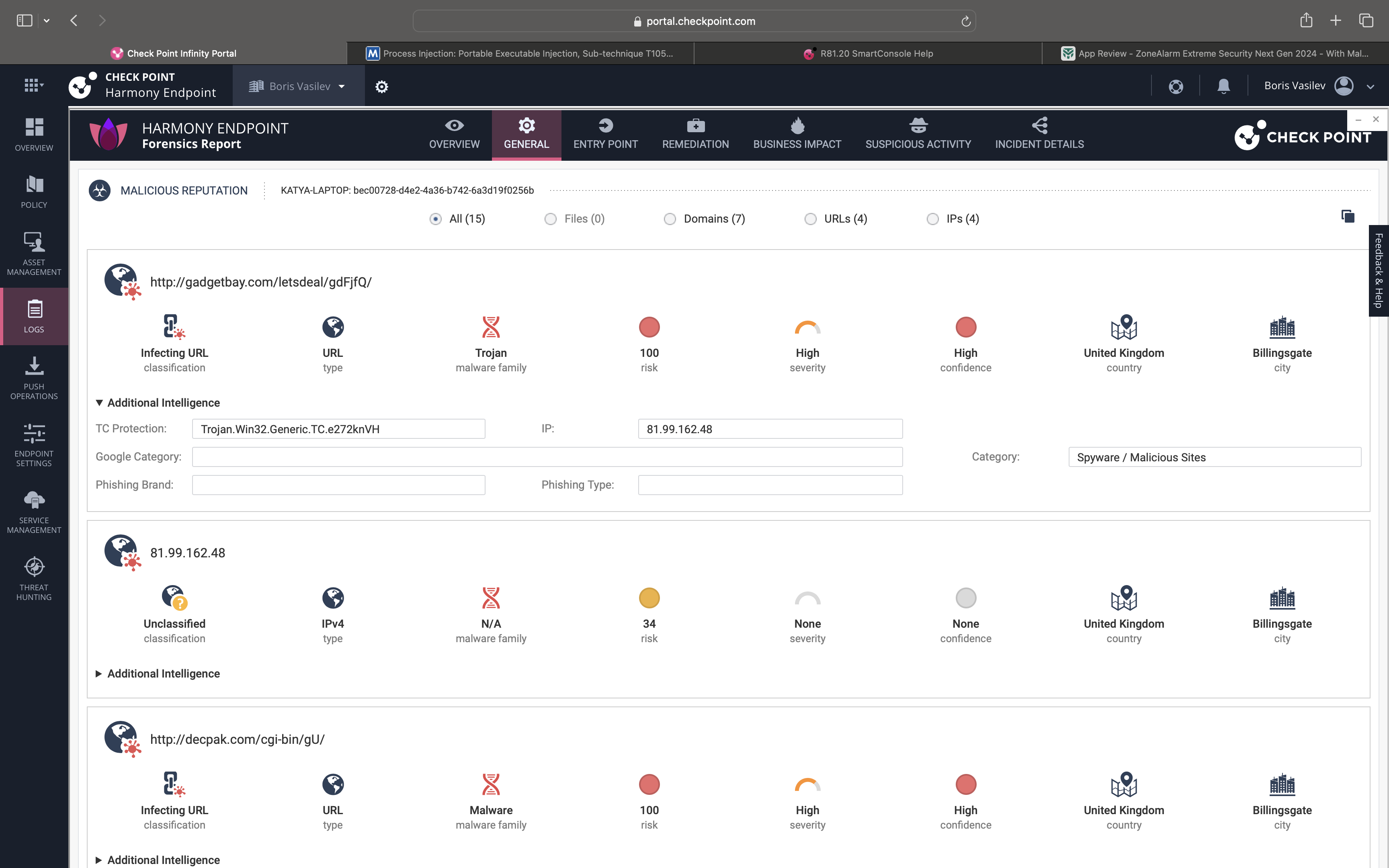Click the Boris Vasilev user avatar

coord(1344,86)
